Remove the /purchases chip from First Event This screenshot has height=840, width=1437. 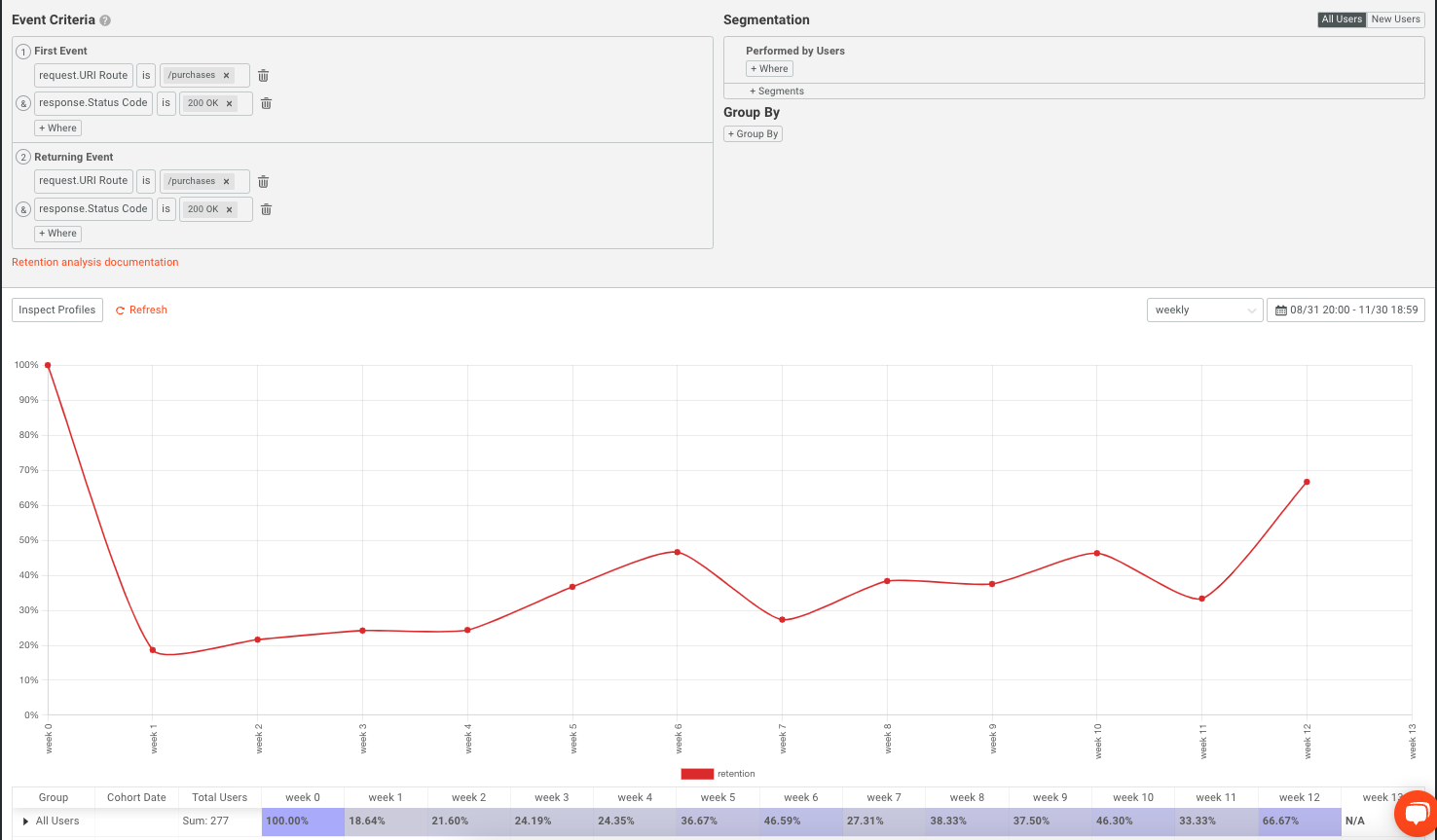point(226,75)
